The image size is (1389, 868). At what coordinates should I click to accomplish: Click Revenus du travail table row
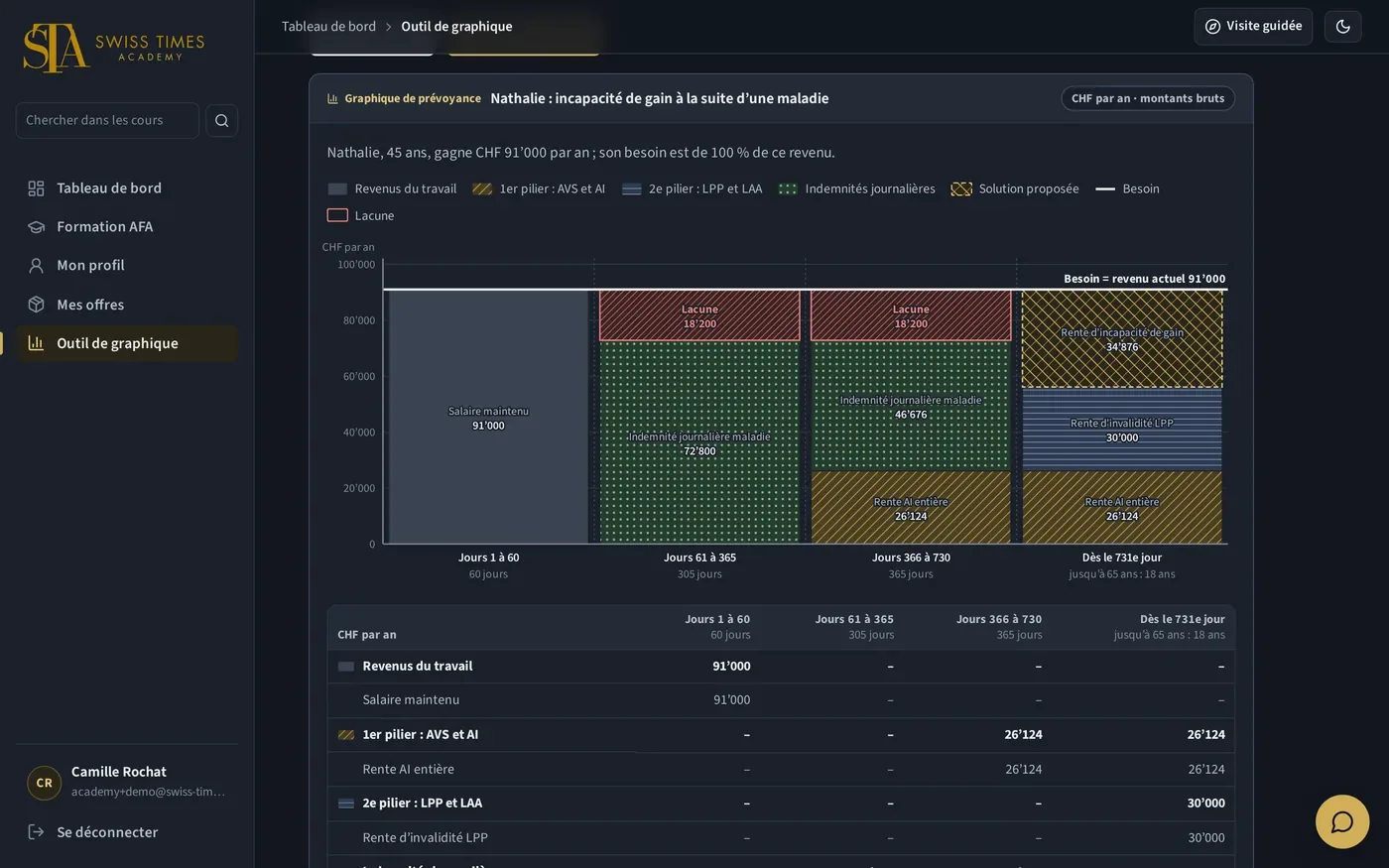(781, 667)
